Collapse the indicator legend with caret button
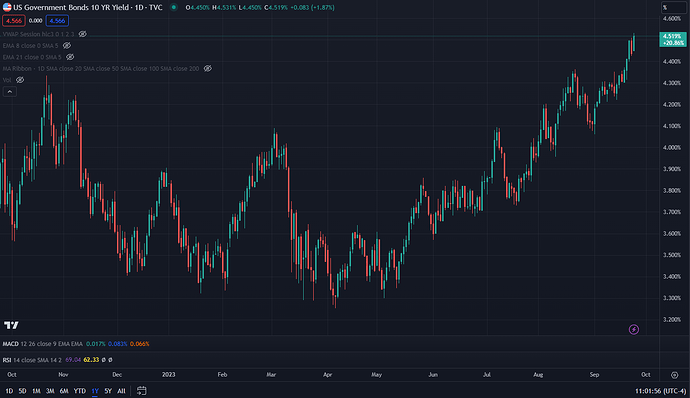This screenshot has height=398, width=690. tap(10, 92)
